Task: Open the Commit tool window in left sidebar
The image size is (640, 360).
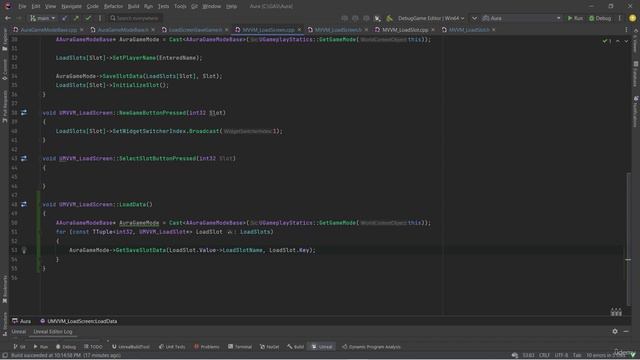Action: (x=4, y=69)
